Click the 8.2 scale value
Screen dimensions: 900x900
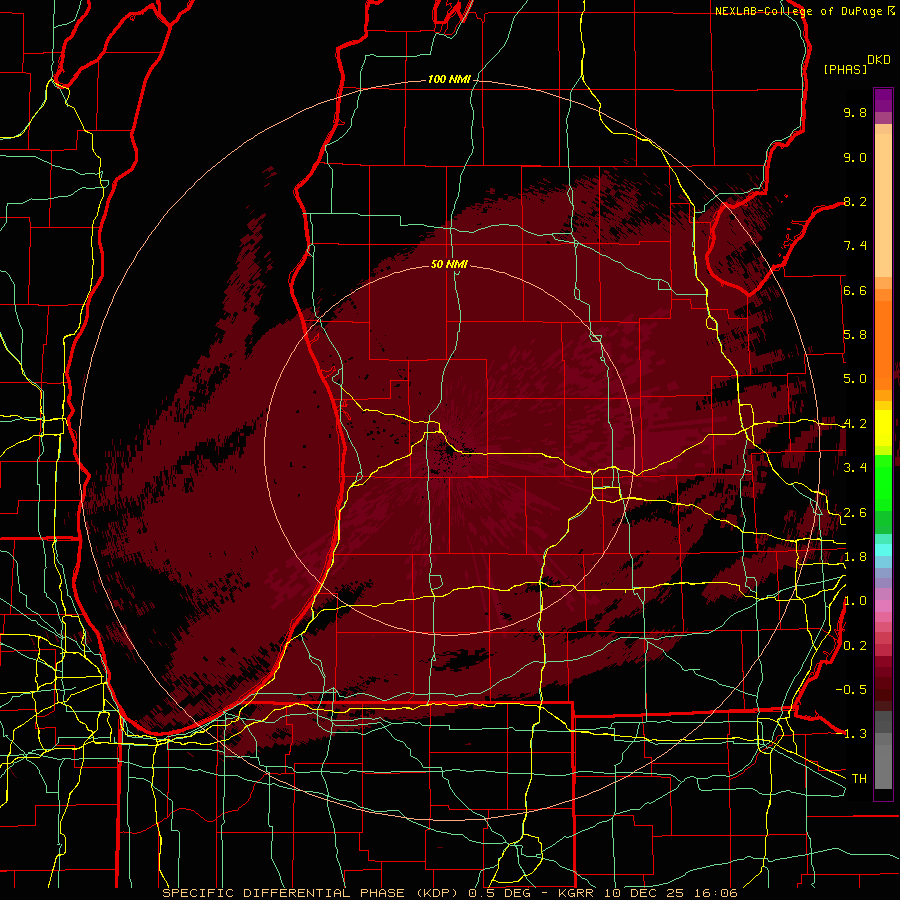(x=855, y=201)
